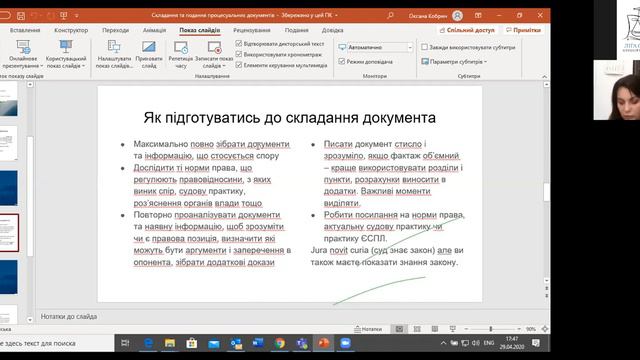The height and width of the screenshot is (360, 640).
Task: Click previous slide double-arrow button at right
Action: pos(547,289)
